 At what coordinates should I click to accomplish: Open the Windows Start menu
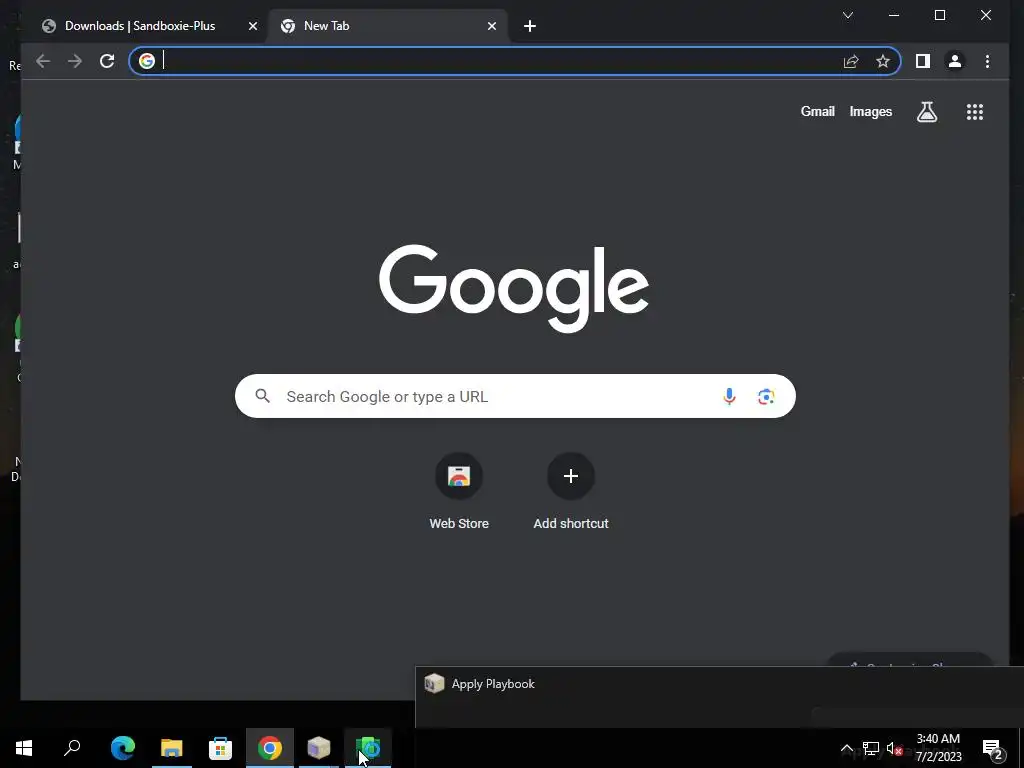pos(24,748)
